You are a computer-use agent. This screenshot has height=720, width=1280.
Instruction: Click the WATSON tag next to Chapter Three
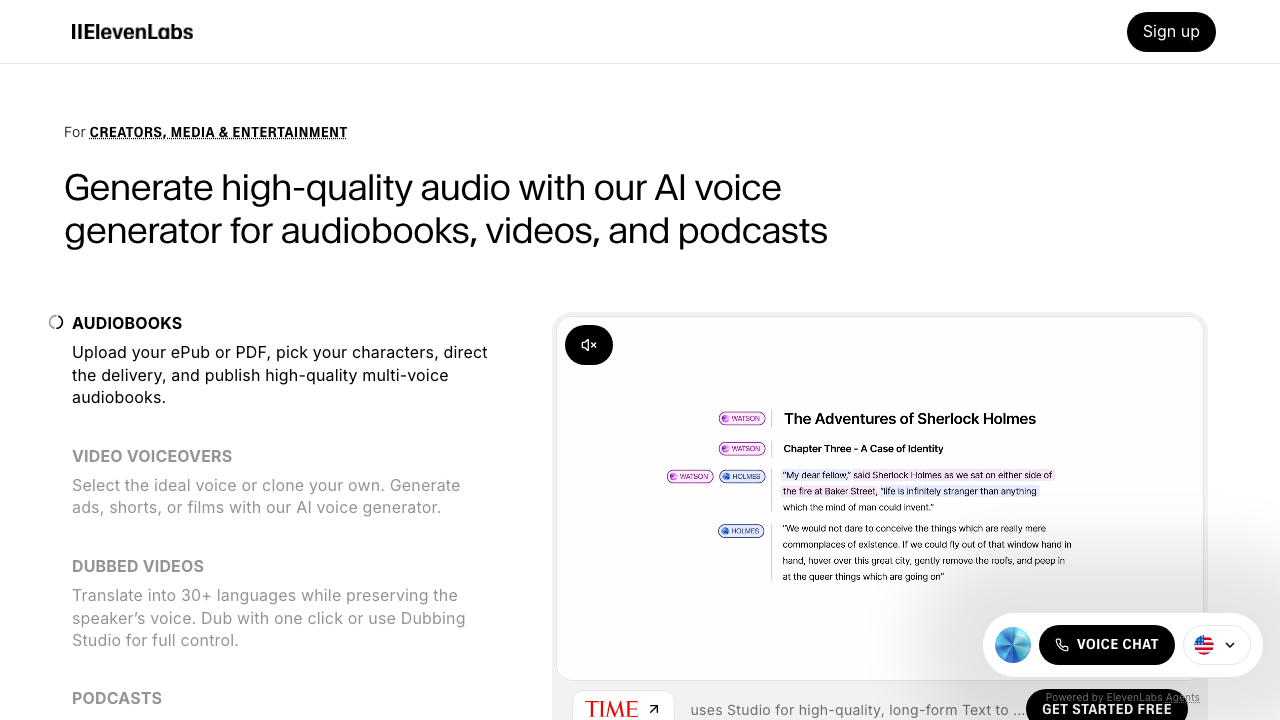click(x=742, y=449)
